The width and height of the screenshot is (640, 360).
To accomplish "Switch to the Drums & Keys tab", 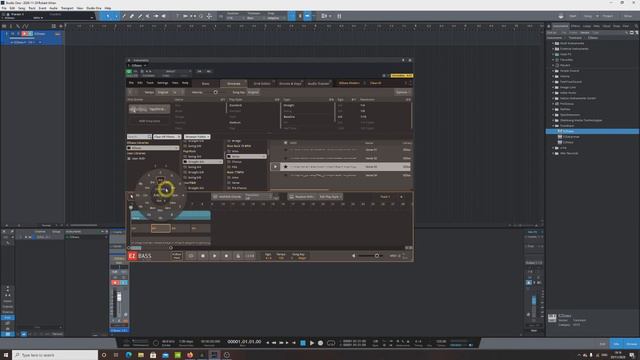I will pyautogui.click(x=290, y=83).
